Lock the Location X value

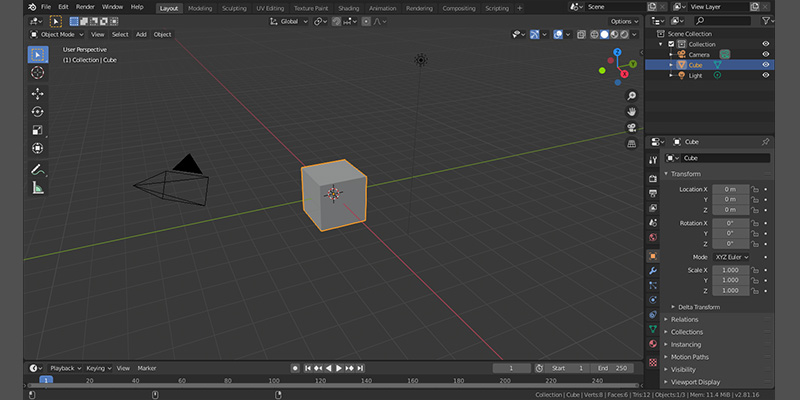click(x=755, y=189)
